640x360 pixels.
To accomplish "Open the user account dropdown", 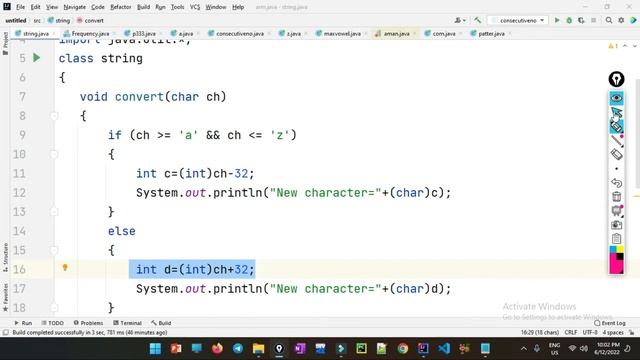I will click(460, 20).
